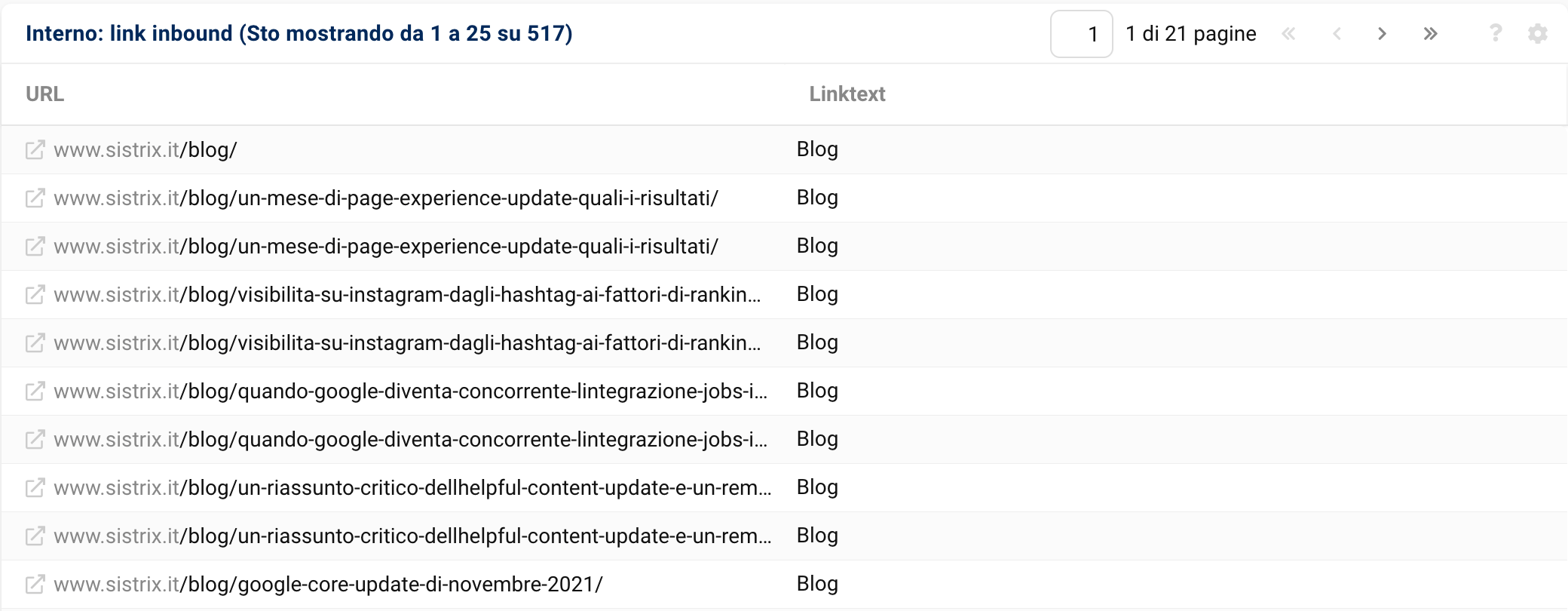Open external link icon for google-core-update row
Image resolution: width=1568 pixels, height=611 pixels.
pyautogui.click(x=35, y=584)
